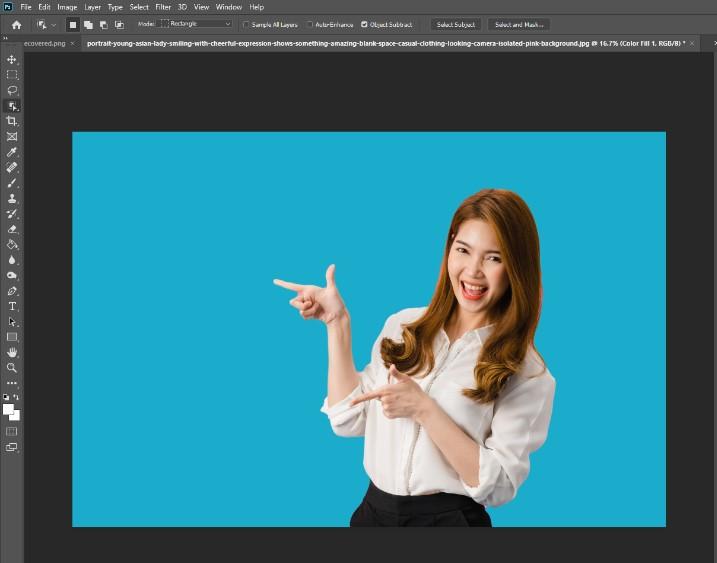This screenshot has width=717, height=563.
Task: Switch to the portrait-young-asian-lady document tab
Action: 385,43
